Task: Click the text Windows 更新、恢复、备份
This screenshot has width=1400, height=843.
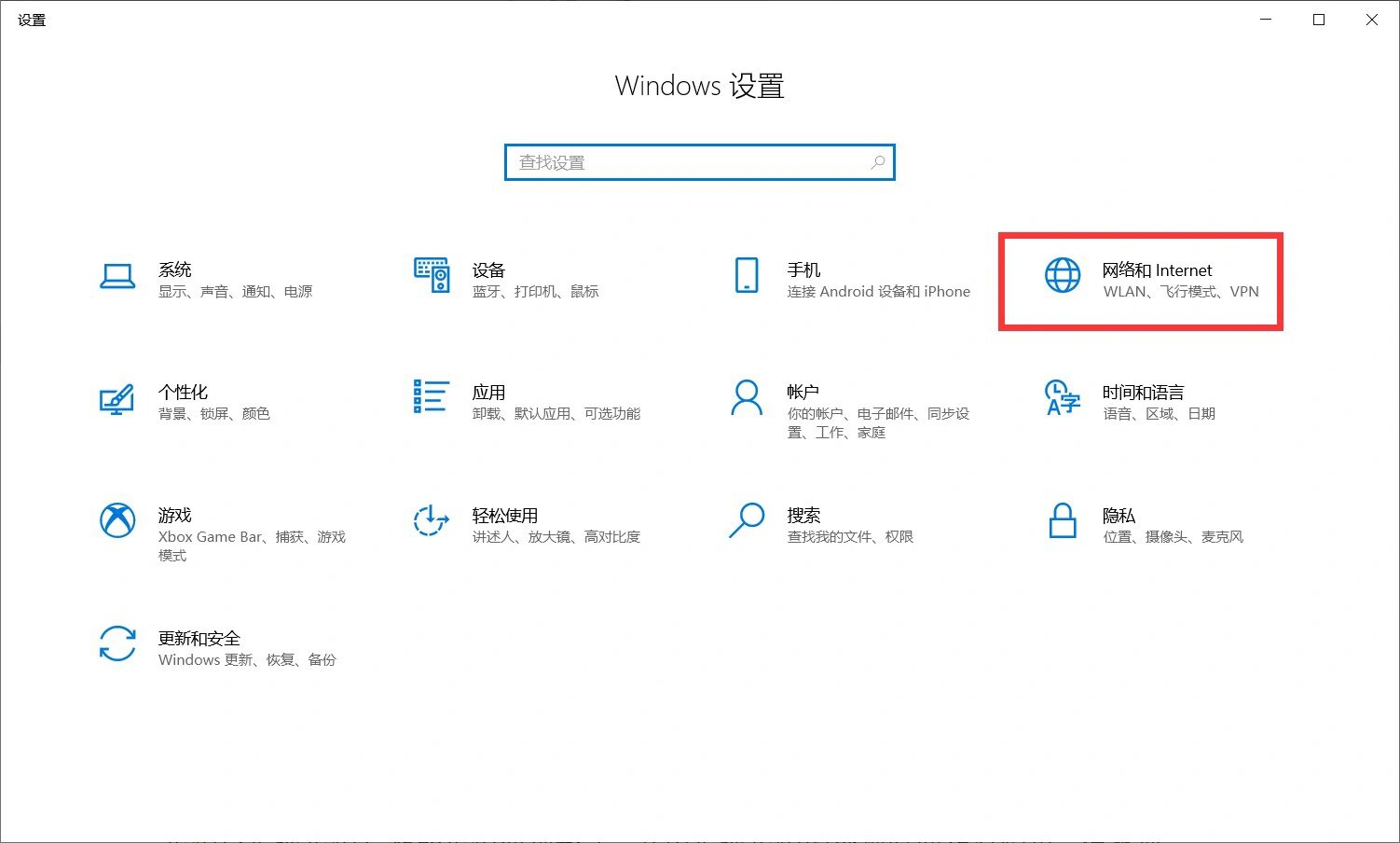Action: (x=247, y=660)
